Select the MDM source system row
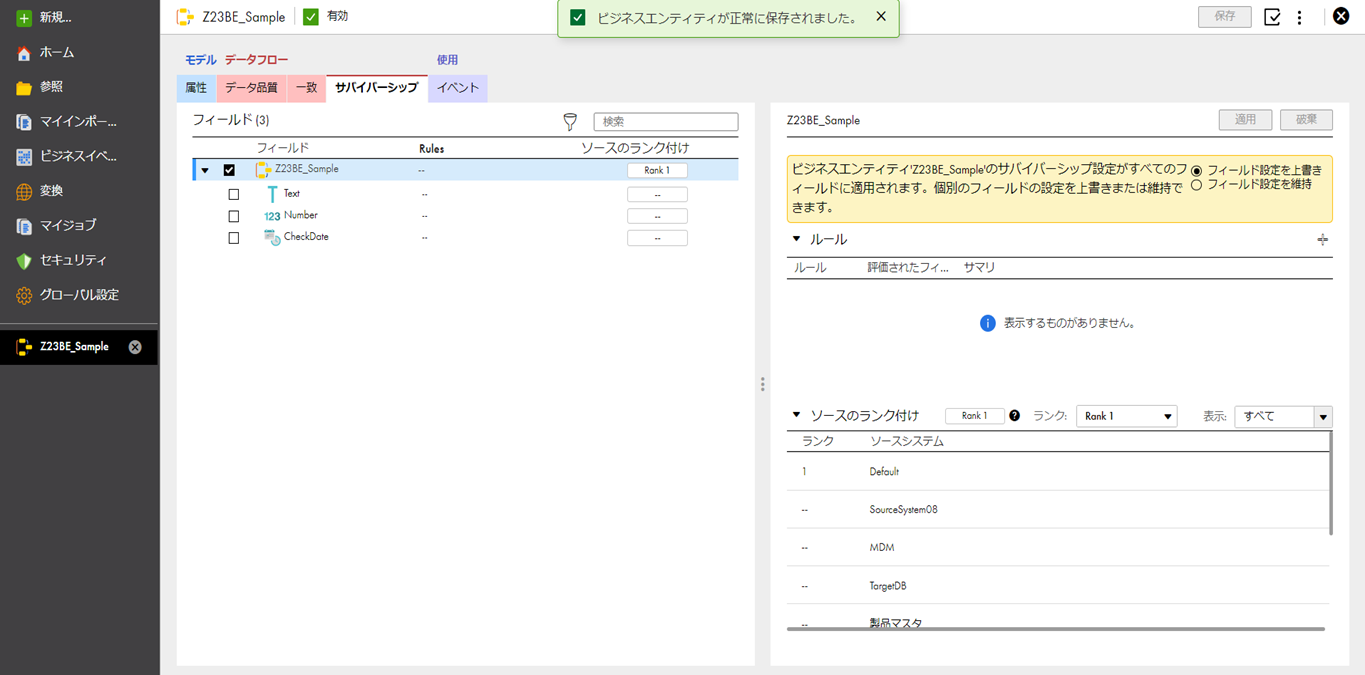Viewport: 1365px width, 675px height. (1058, 548)
